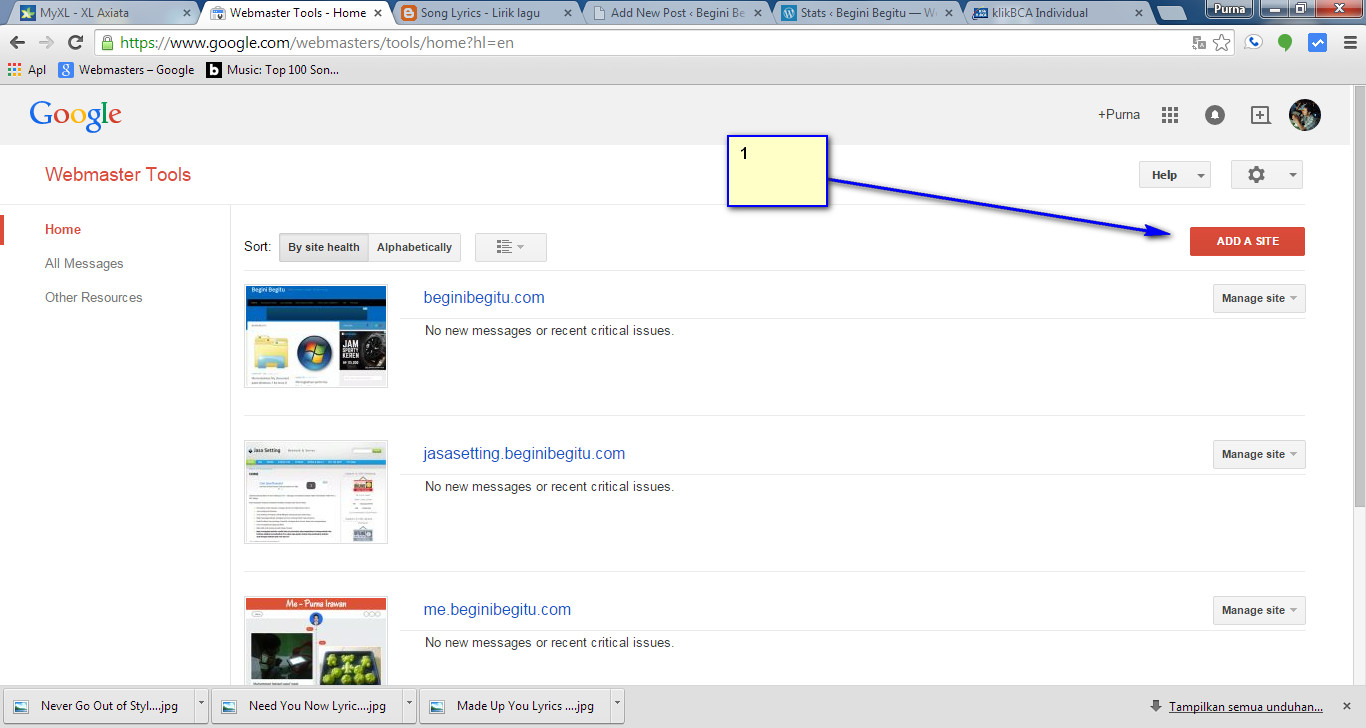The height and width of the screenshot is (728, 1366).
Task: Select Home in the left sidebar
Action: pos(63,229)
